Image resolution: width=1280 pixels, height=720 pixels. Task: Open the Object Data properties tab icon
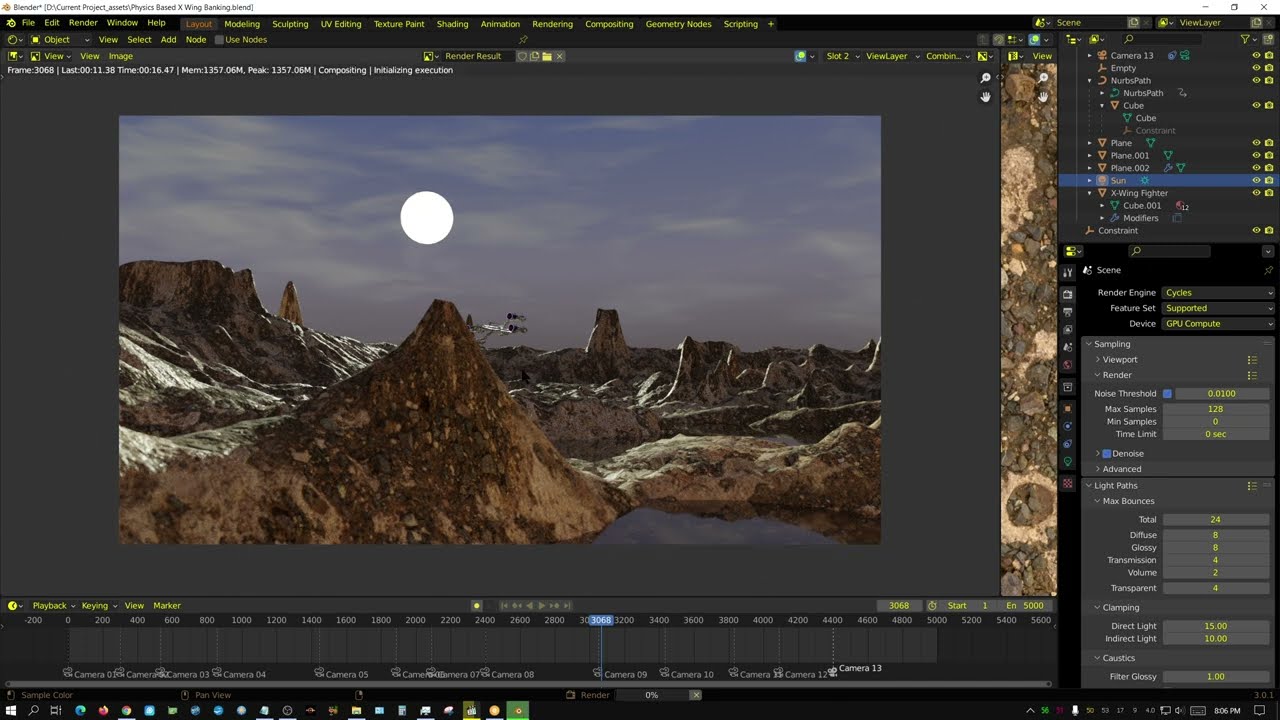[x=1068, y=461]
